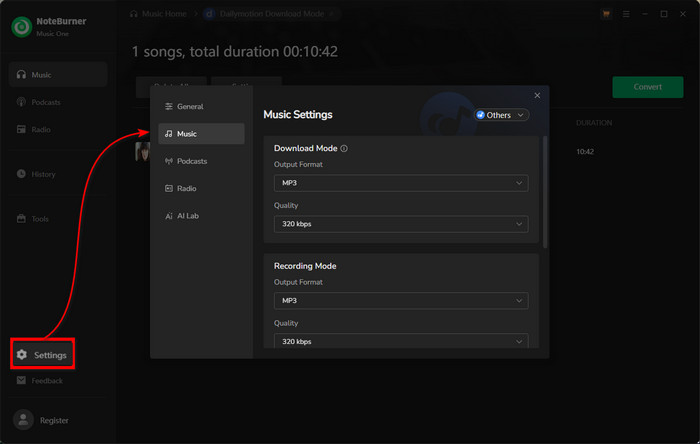Open the Podcasts section in sidebar

[58, 102]
